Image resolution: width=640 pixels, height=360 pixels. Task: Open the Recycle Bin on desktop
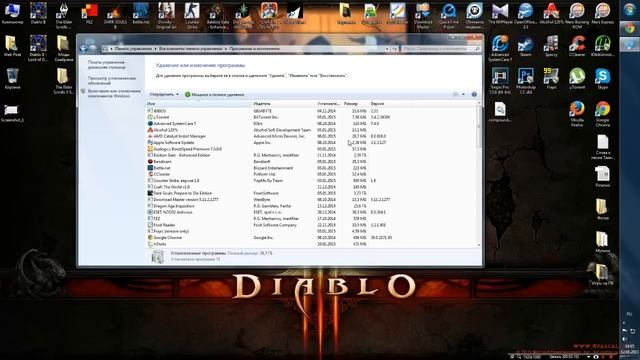12,79
